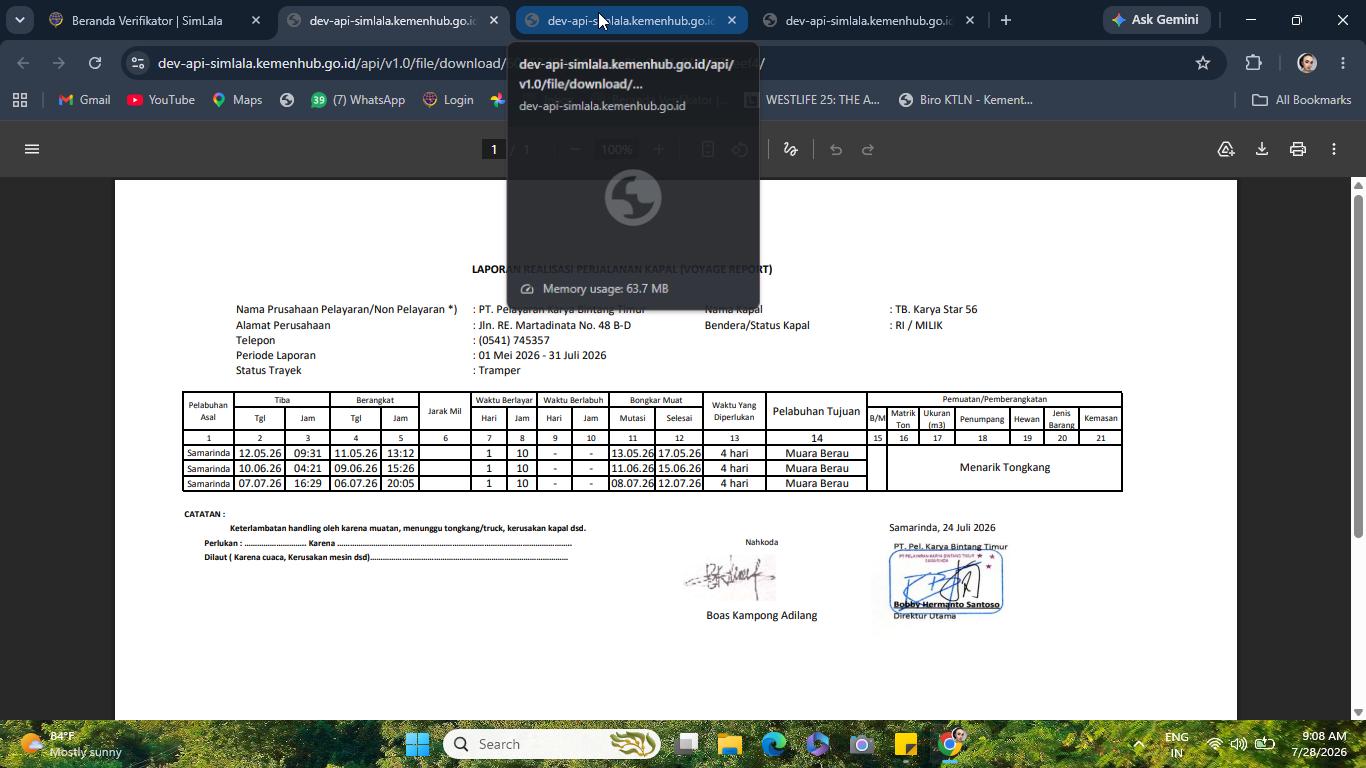
Task: Expand the All Bookmarks folder
Action: (1302, 100)
